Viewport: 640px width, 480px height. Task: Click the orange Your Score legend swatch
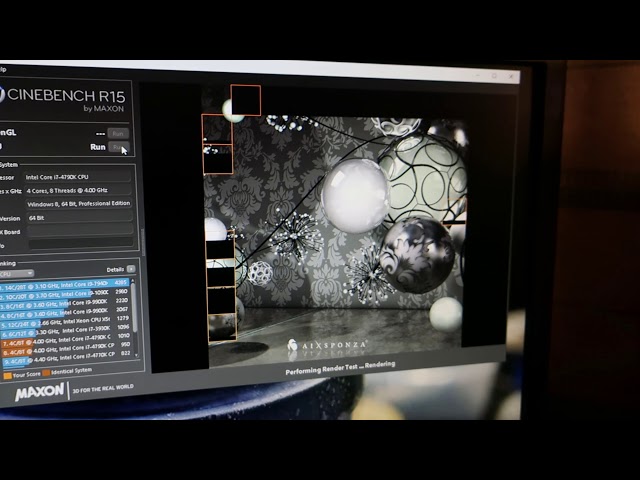[x=7, y=376]
